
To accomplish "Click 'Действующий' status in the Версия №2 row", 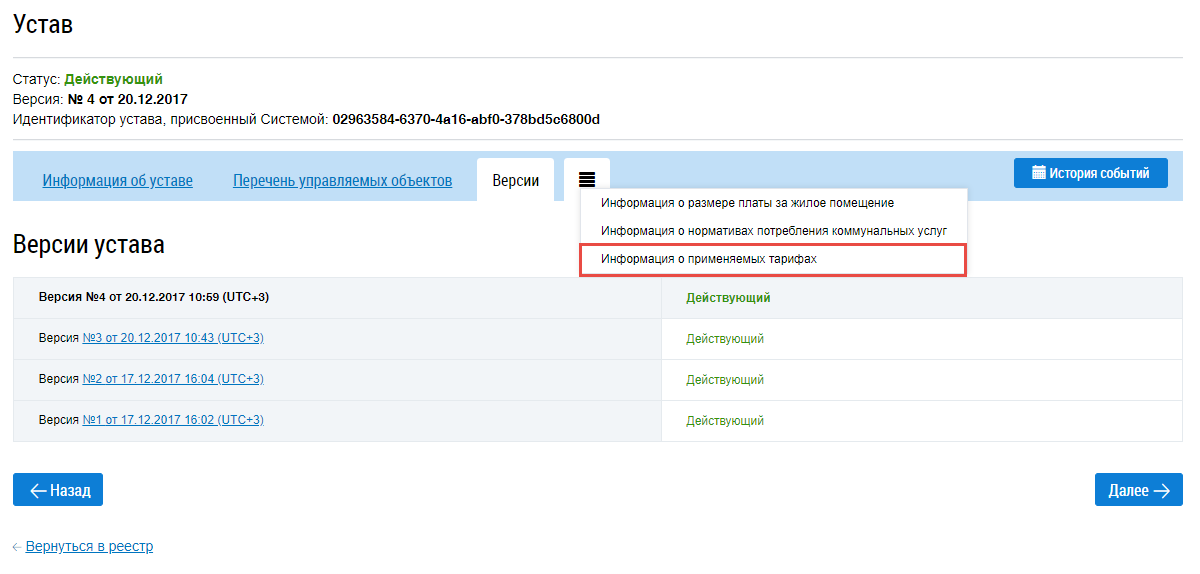I will click(x=725, y=380).
